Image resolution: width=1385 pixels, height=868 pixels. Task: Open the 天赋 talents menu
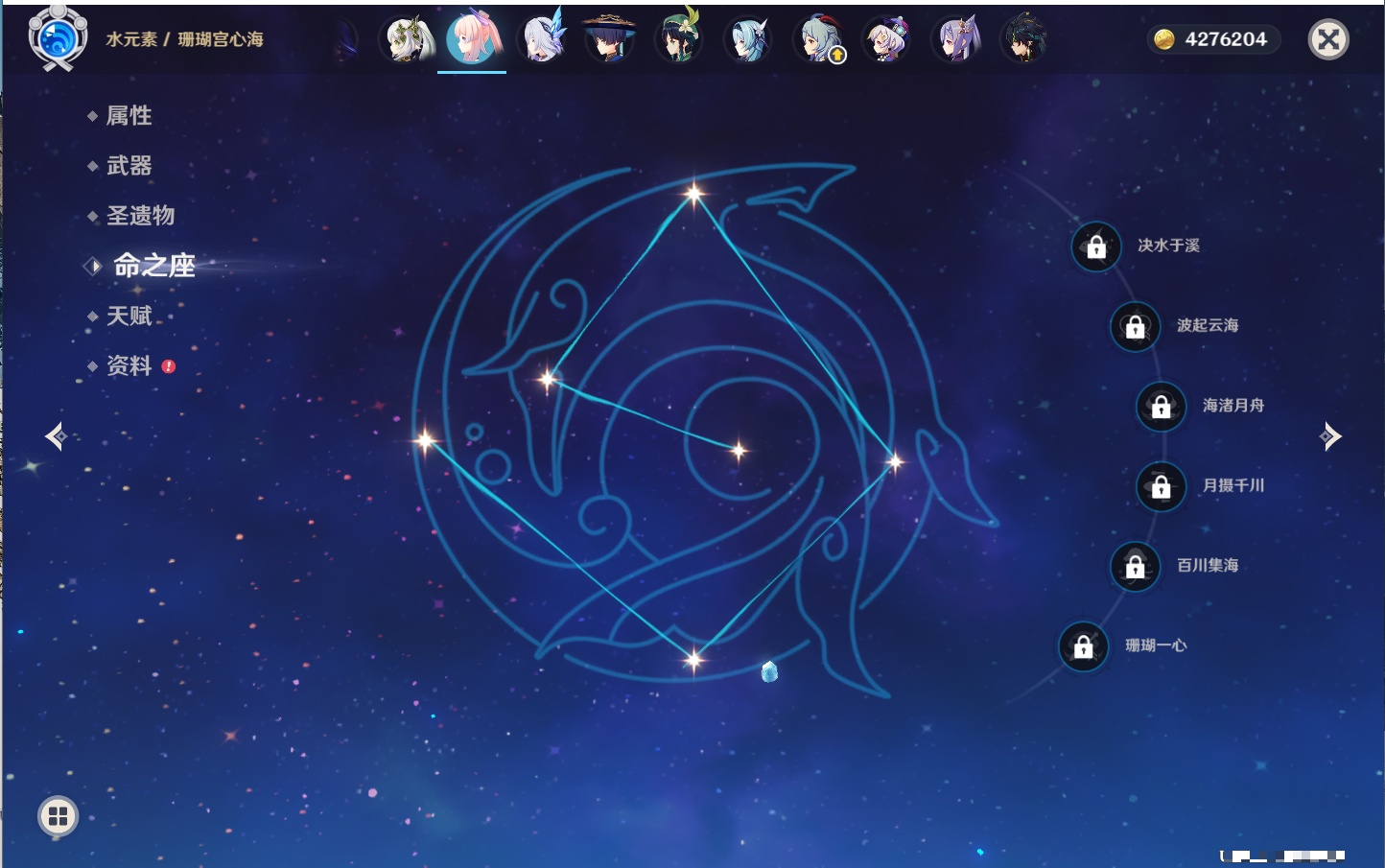pos(129,316)
